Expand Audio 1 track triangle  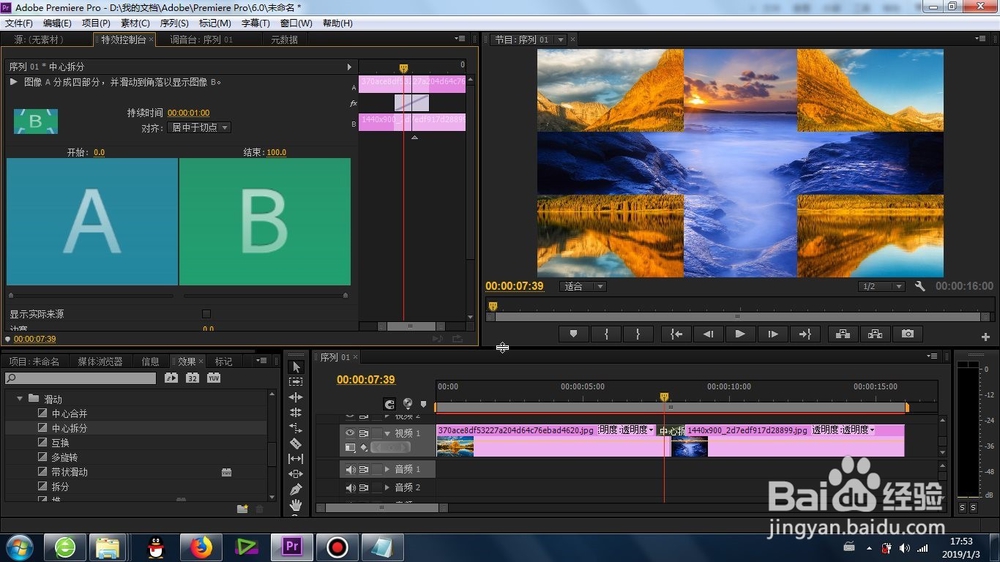pos(387,470)
